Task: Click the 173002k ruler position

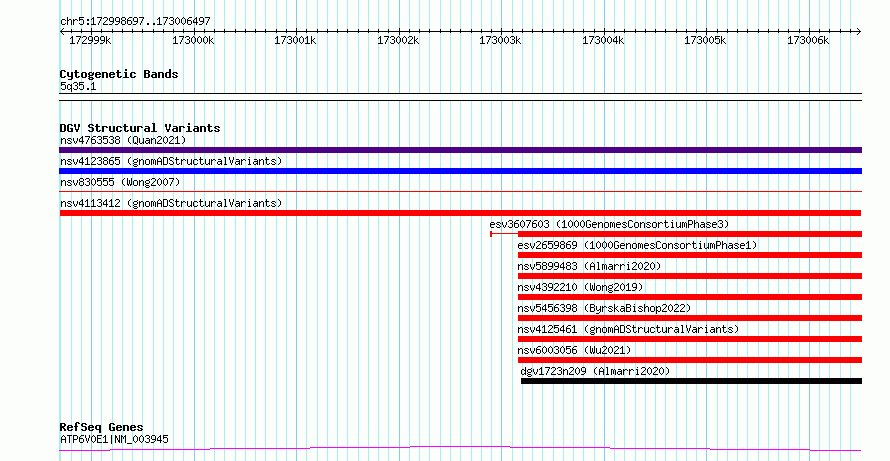Action: (x=398, y=41)
